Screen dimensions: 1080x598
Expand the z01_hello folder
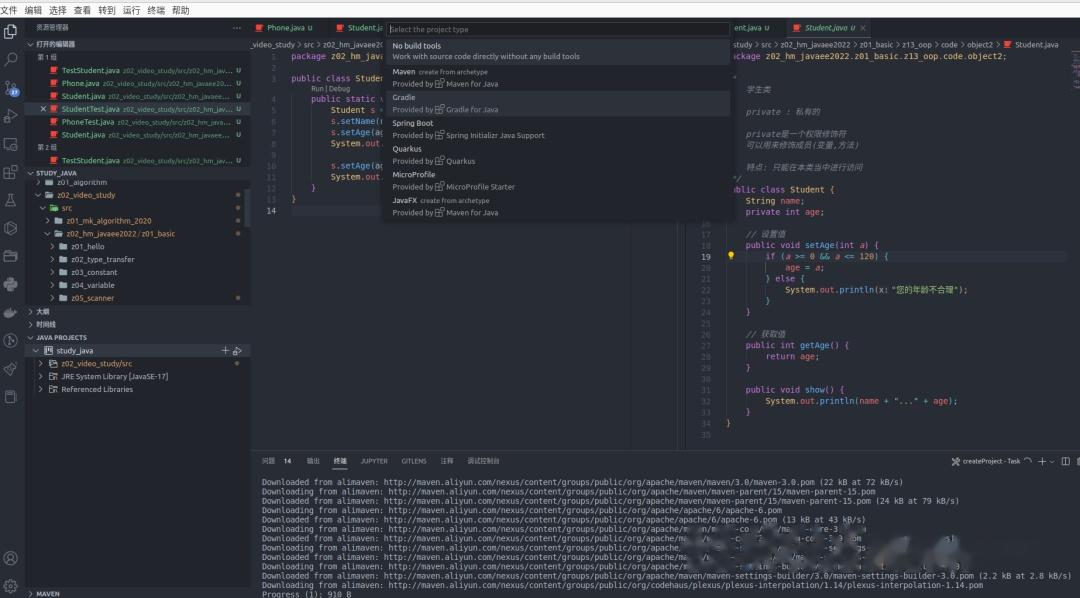[x=52, y=247]
